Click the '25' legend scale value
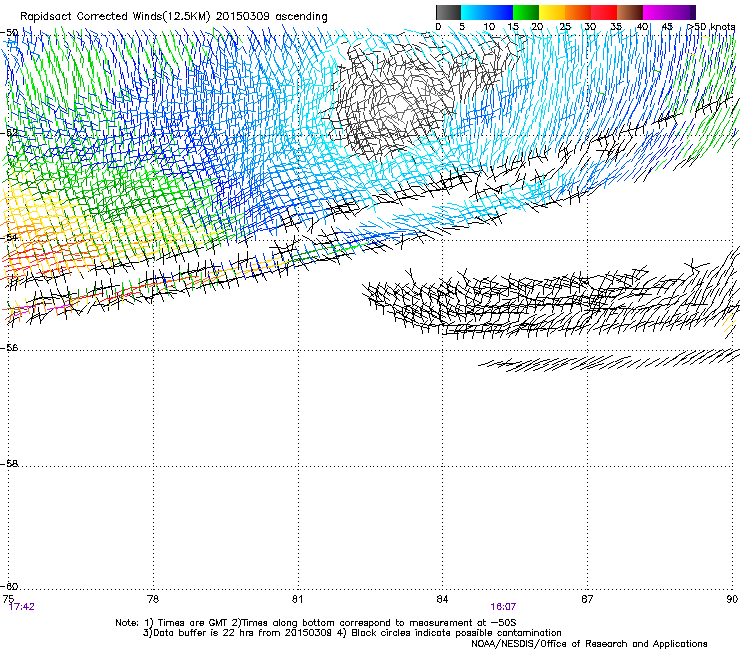Image resolution: width=740 pixels, height=650 pixels. coord(565,27)
